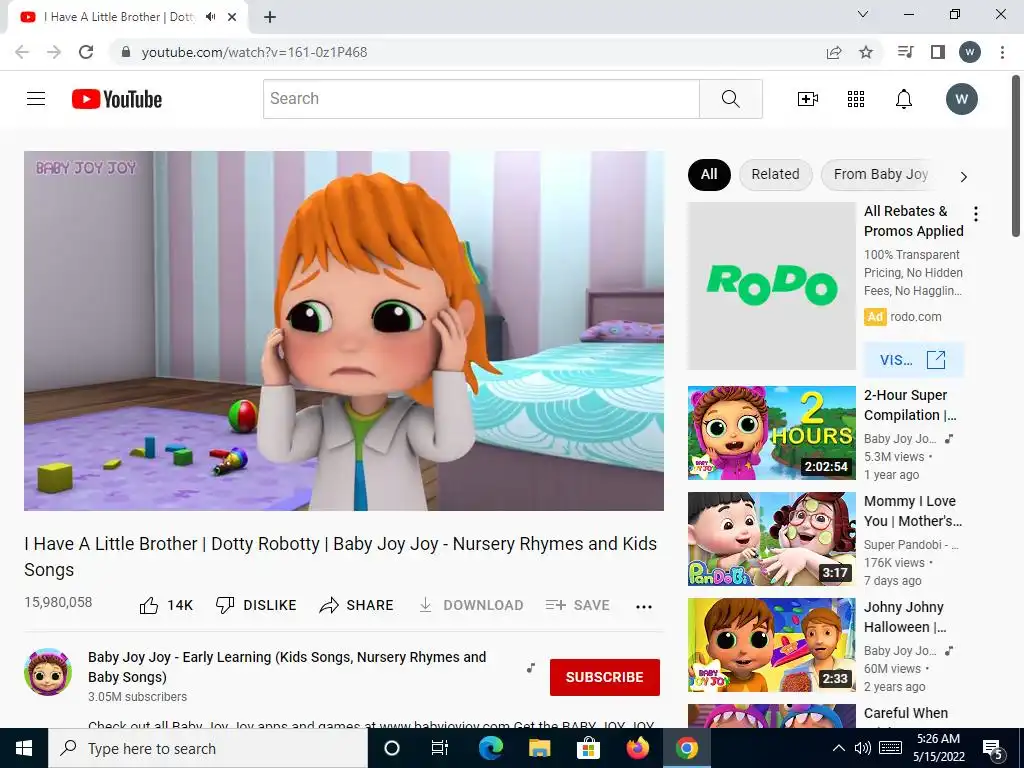Open the three-dot more actions under video

point(644,607)
